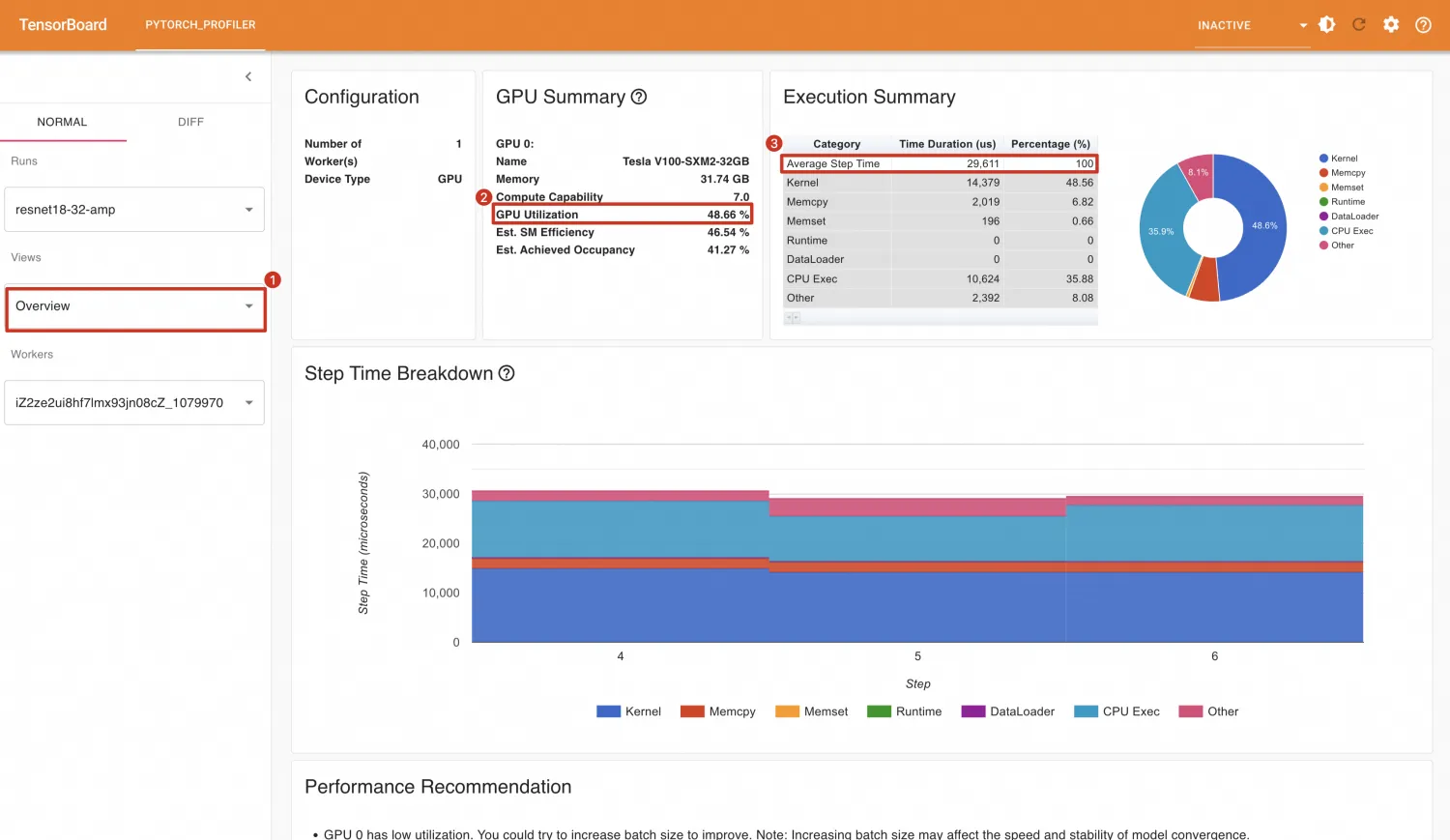Click the Memcpy entry in the pie chart legend

point(1343,173)
